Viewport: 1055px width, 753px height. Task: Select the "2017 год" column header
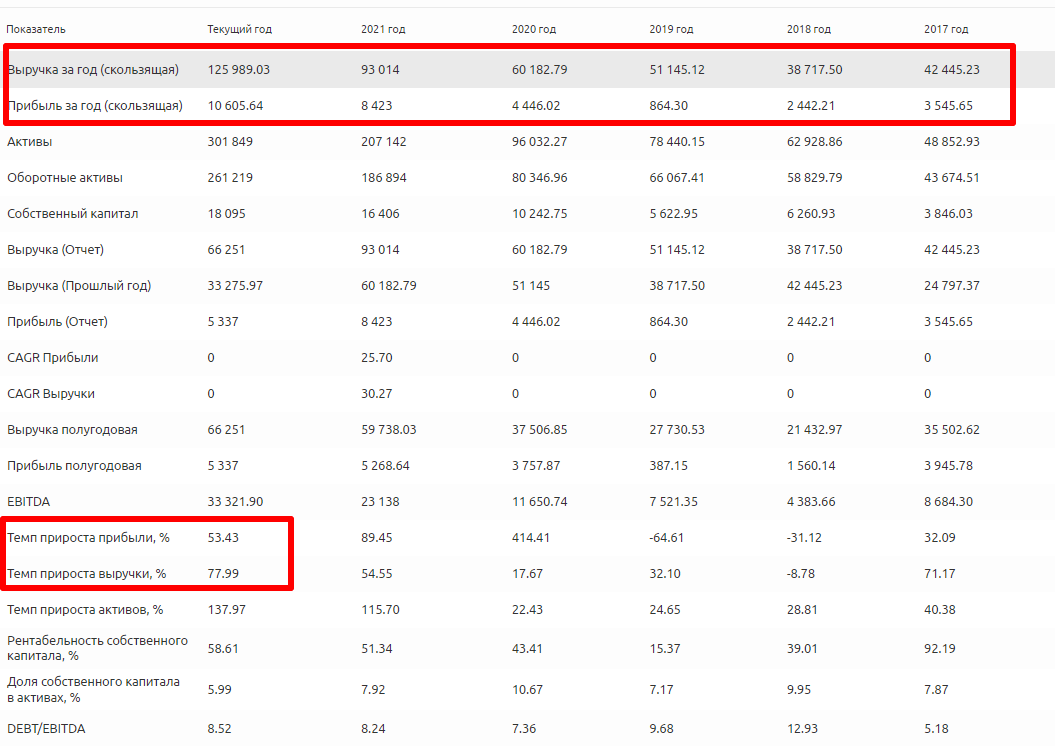[x=946, y=29]
